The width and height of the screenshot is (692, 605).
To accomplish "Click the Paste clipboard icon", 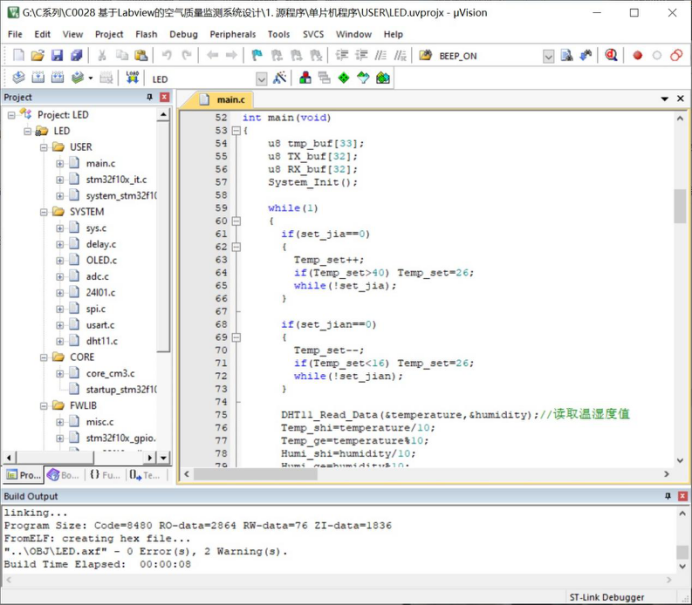I will (141, 55).
